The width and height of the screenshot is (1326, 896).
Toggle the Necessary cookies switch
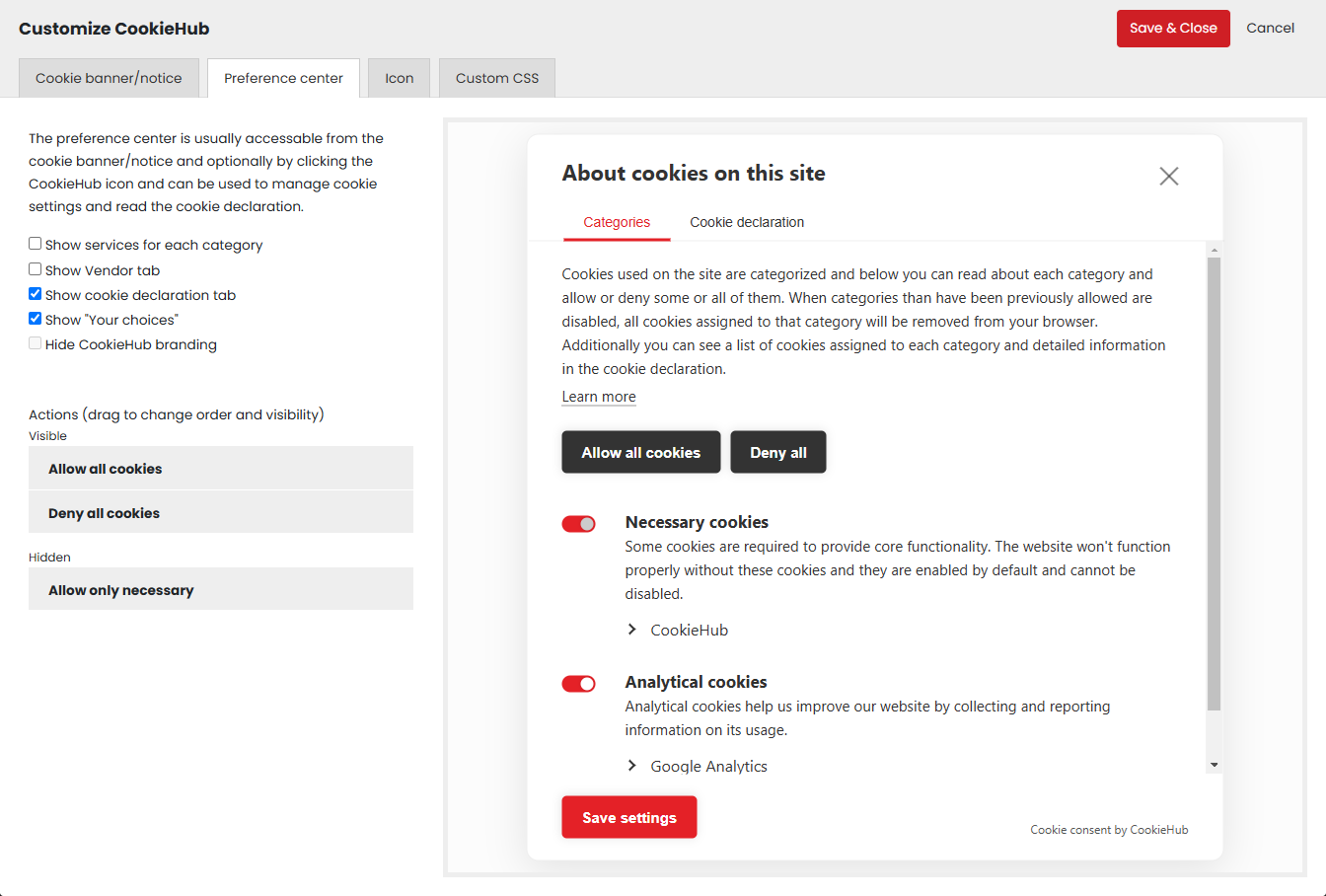tap(579, 524)
